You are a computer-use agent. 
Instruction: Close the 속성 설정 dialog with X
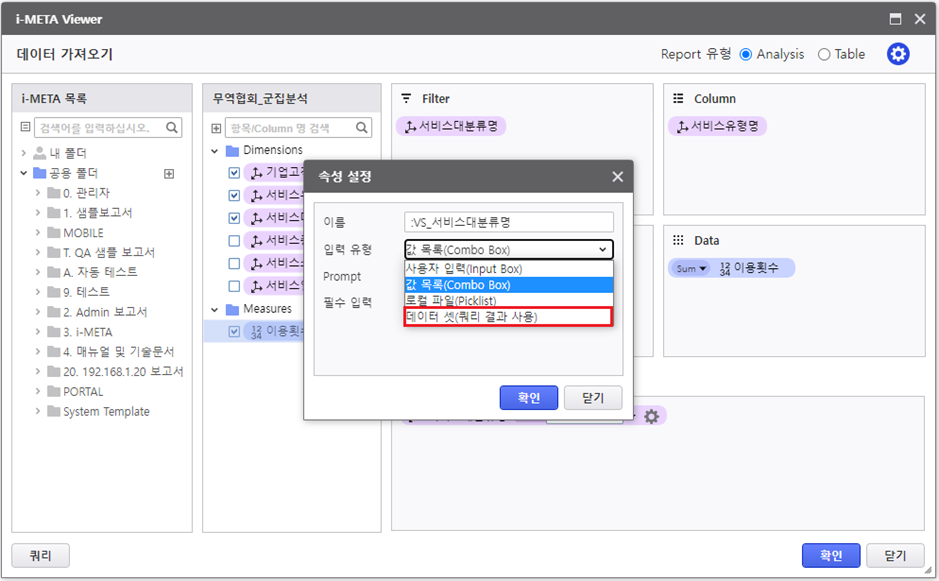pos(617,177)
